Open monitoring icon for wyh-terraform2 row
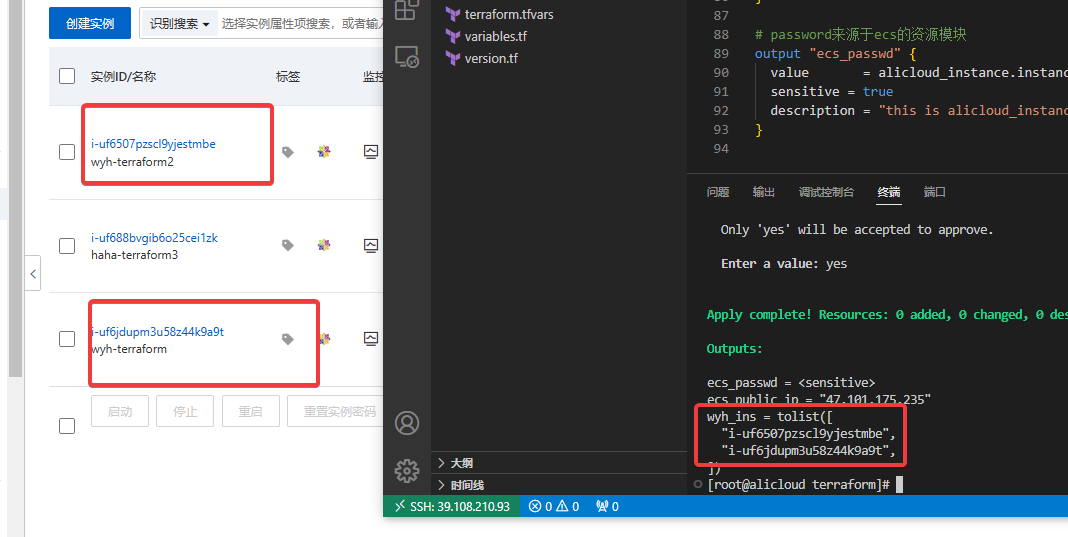1068x537 pixels. click(x=371, y=151)
